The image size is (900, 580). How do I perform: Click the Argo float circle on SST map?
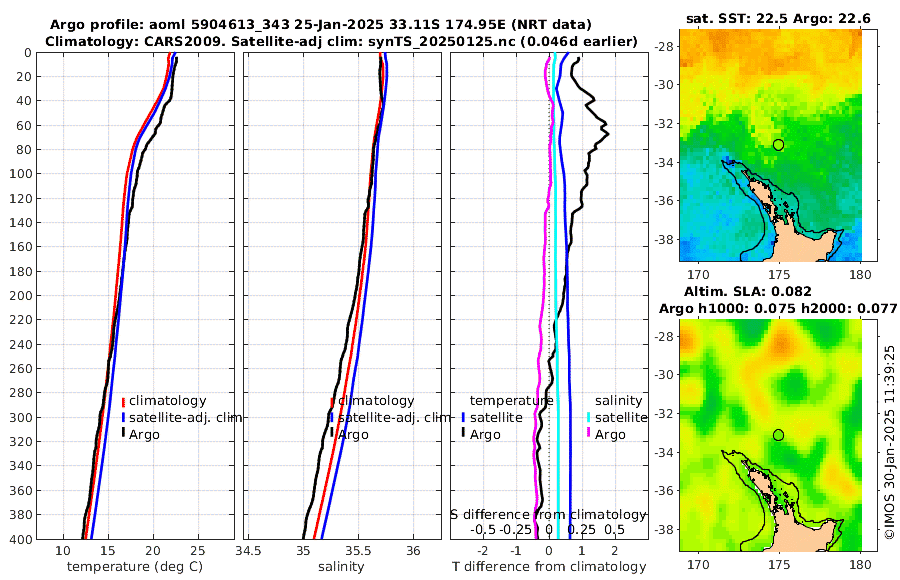tap(778, 145)
